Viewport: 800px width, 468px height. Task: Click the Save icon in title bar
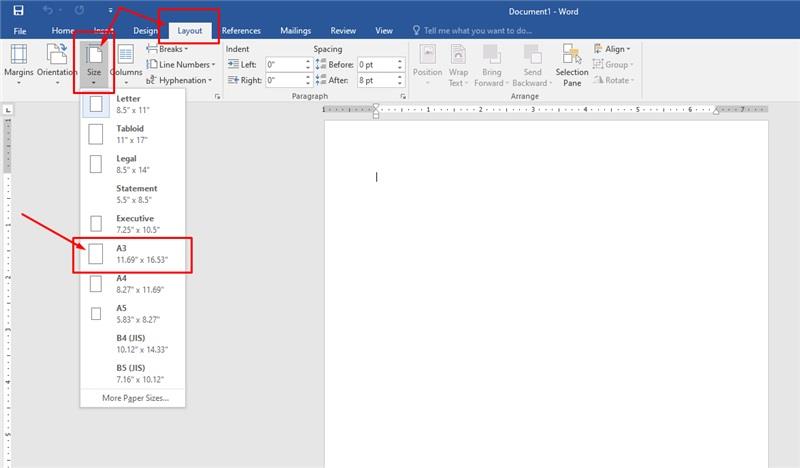[17, 9]
